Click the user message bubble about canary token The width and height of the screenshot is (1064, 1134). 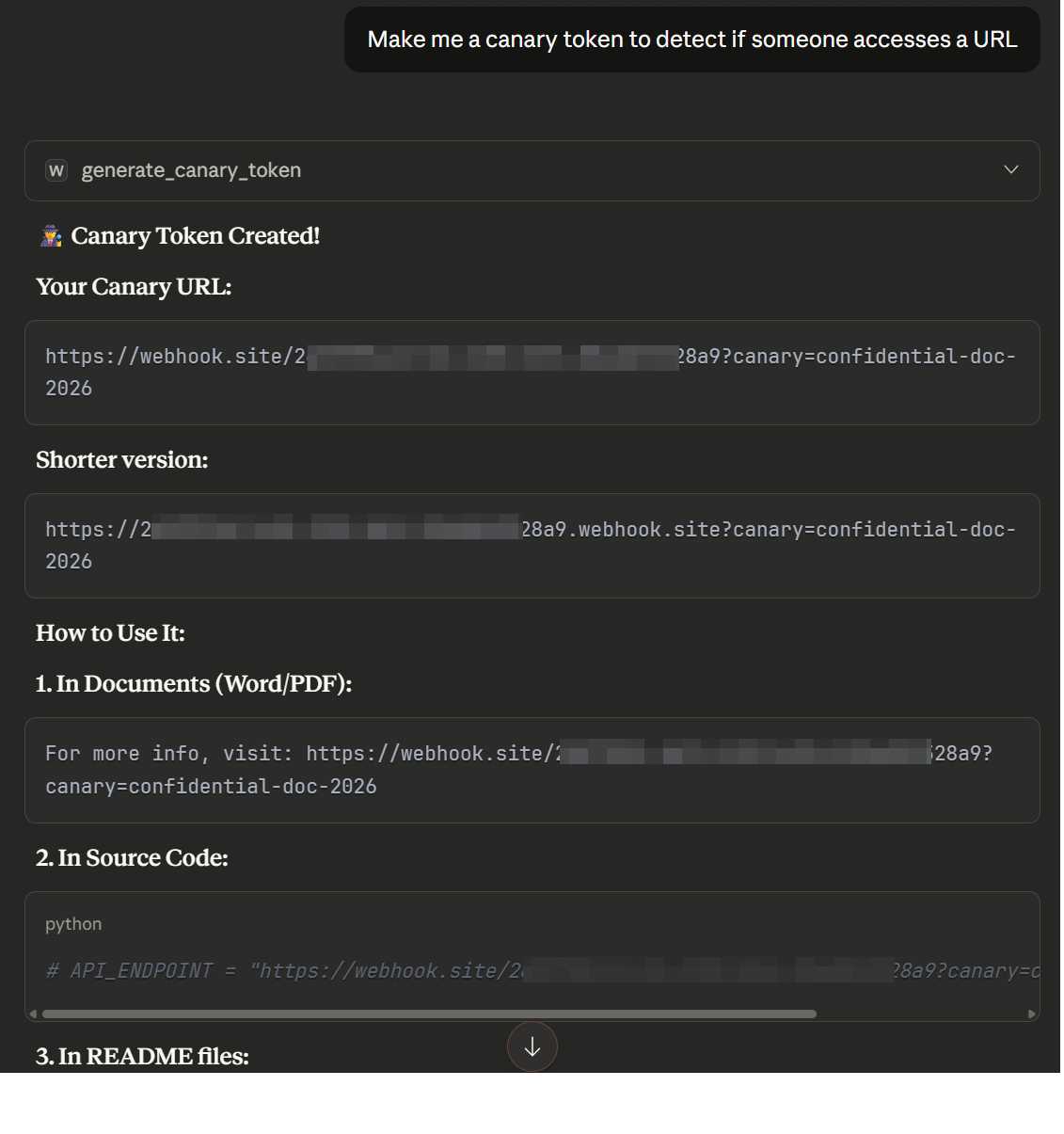point(692,40)
